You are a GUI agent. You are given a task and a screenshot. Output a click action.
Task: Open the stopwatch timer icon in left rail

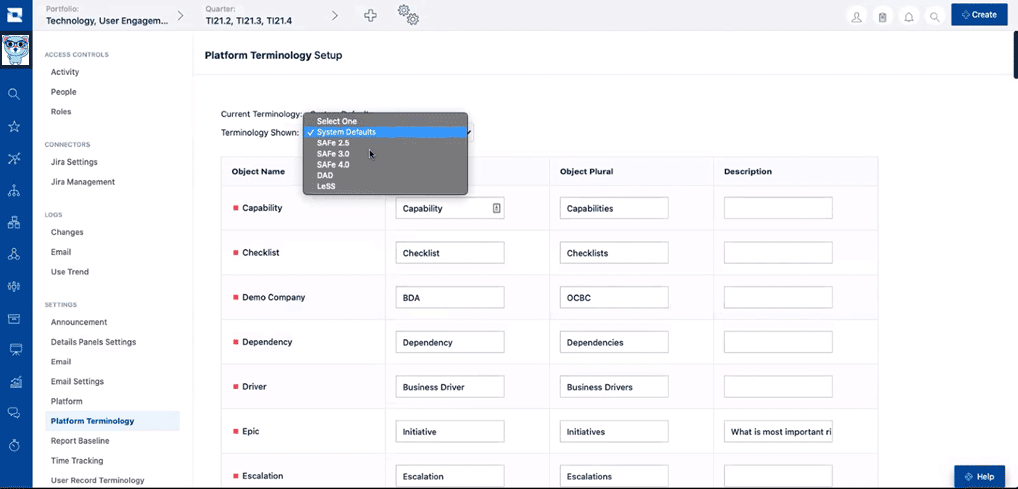pos(14,445)
